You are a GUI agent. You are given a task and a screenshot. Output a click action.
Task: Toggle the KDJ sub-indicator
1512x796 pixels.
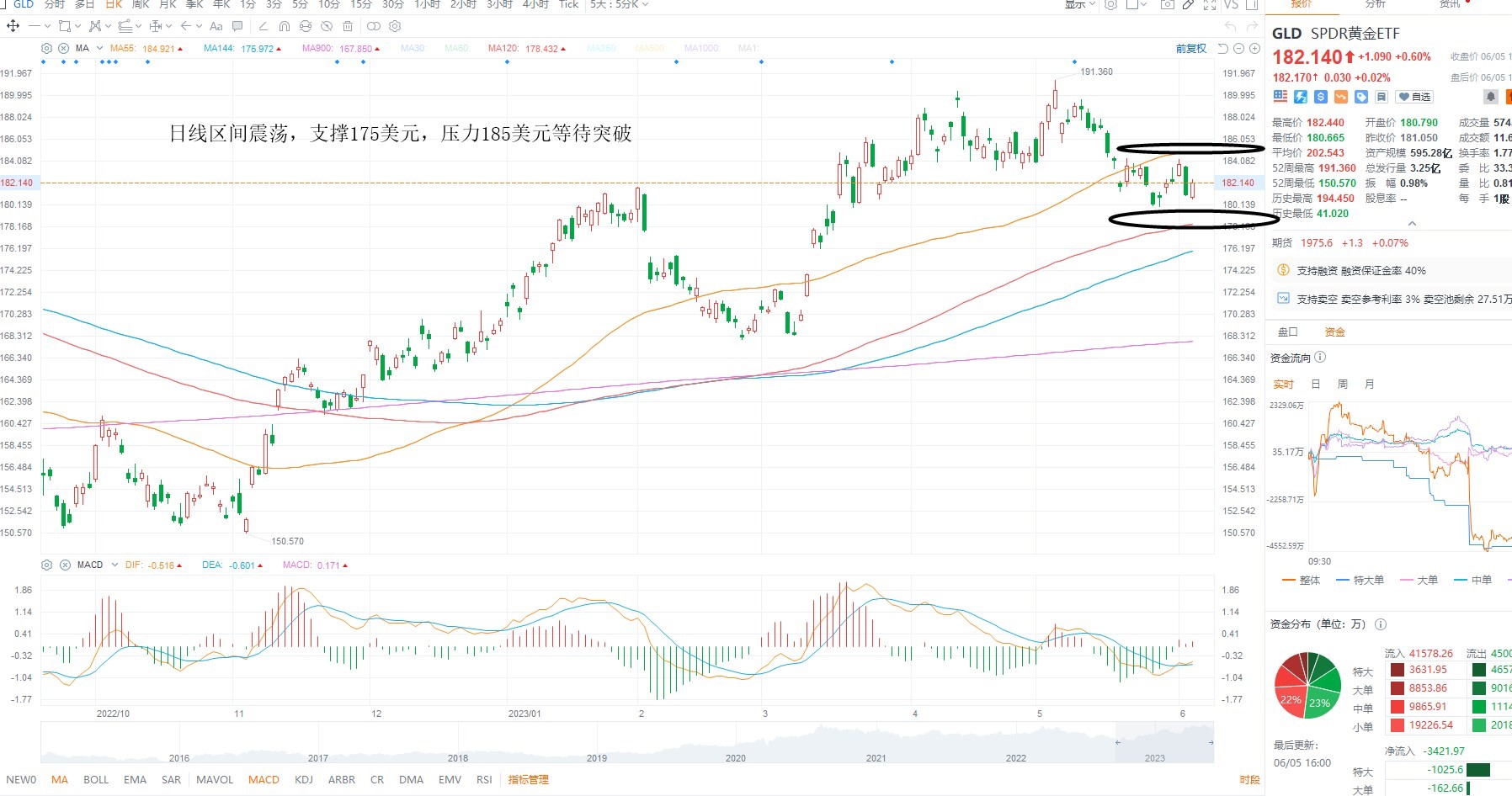click(x=304, y=779)
